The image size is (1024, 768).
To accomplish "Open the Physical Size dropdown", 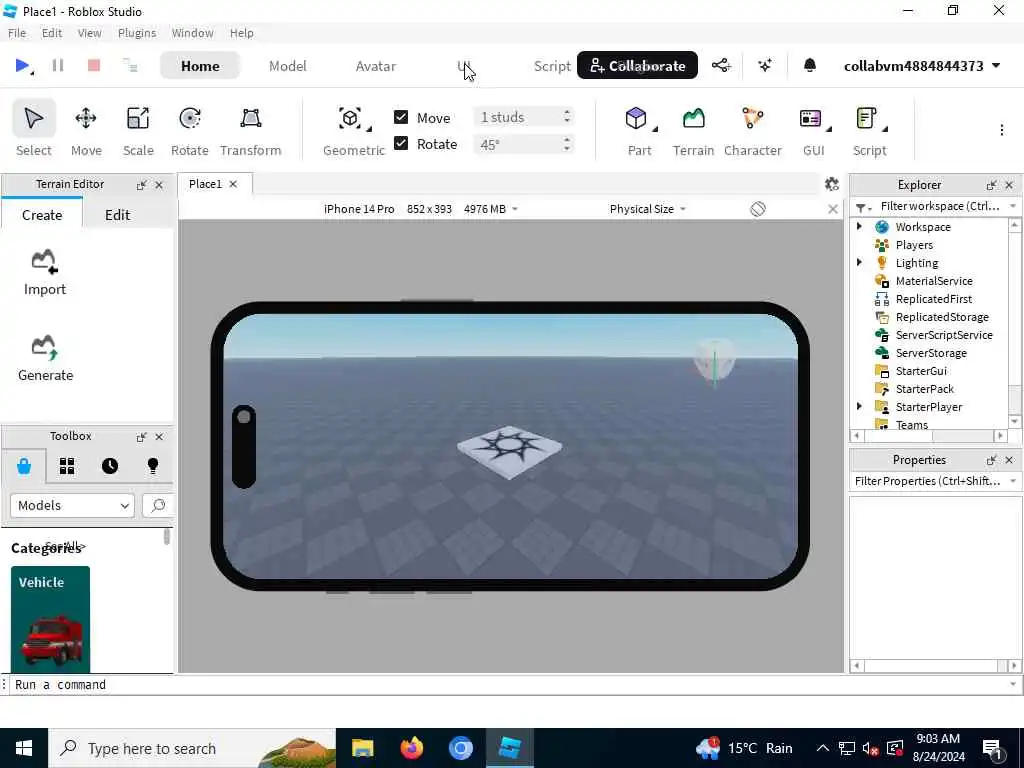I will (647, 209).
